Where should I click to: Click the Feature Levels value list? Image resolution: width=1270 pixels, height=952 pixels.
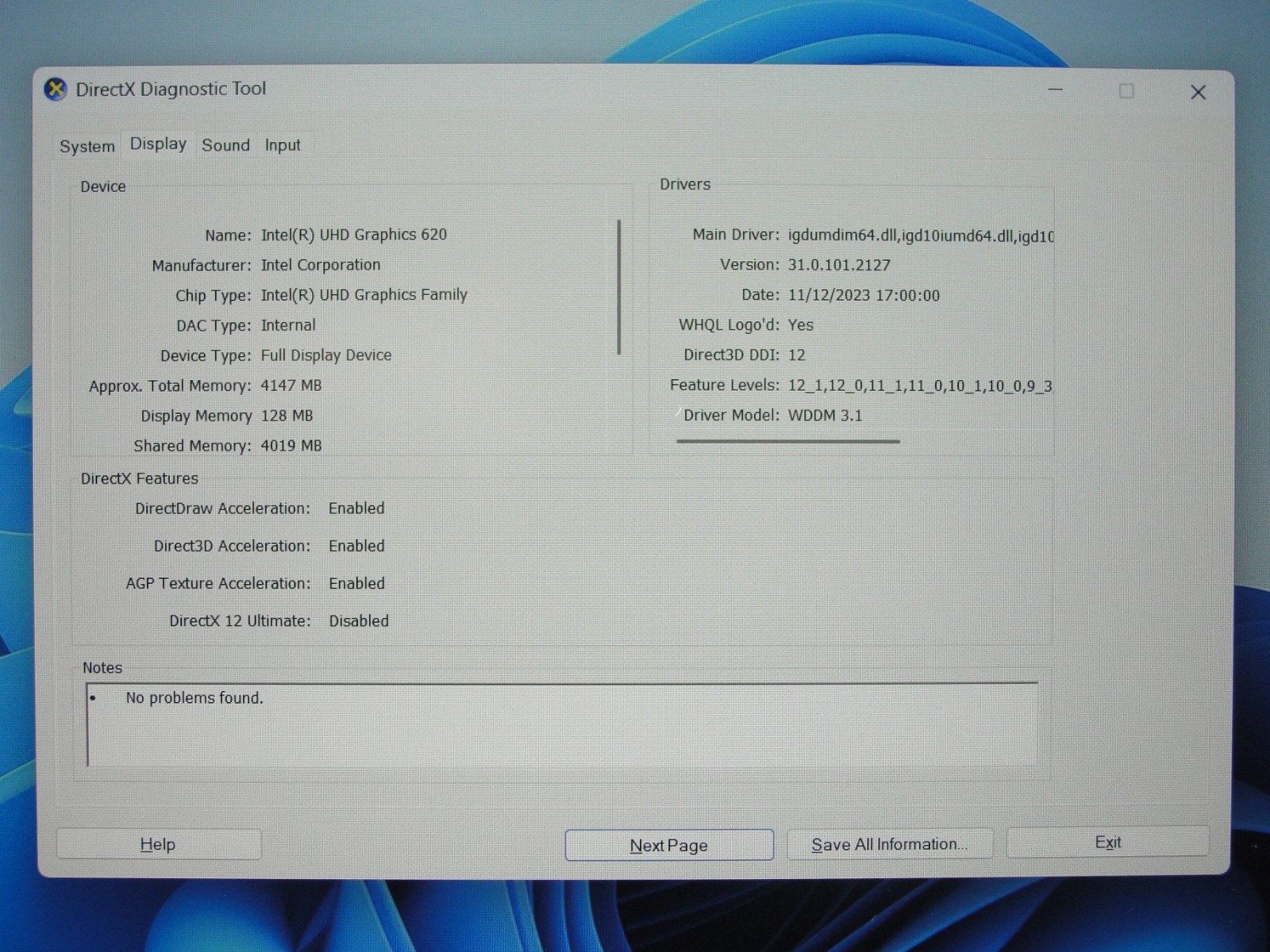pyautogui.click(x=920, y=386)
